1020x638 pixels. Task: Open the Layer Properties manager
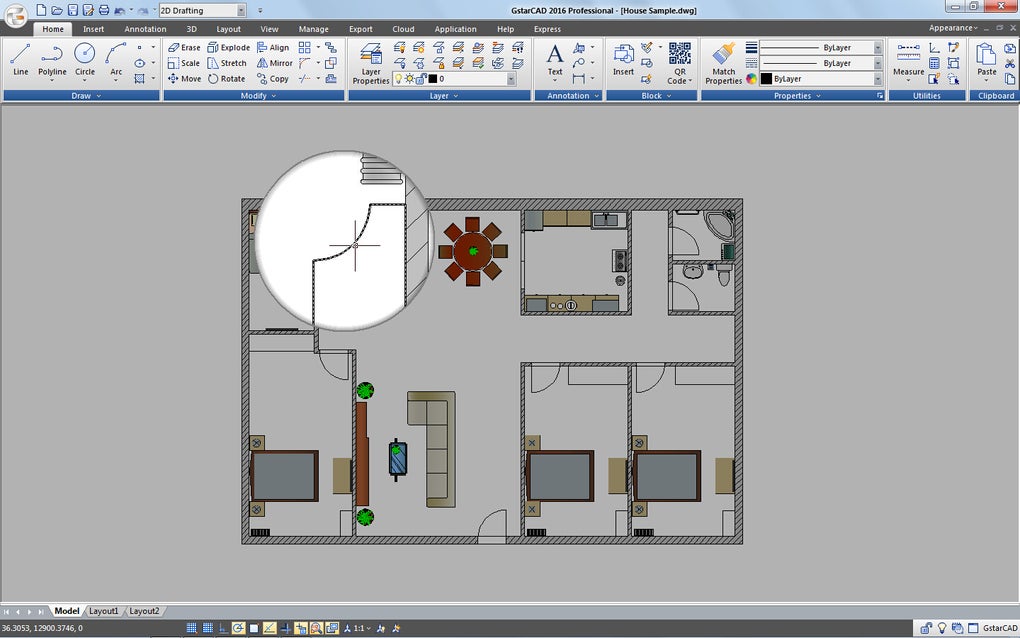tap(370, 60)
